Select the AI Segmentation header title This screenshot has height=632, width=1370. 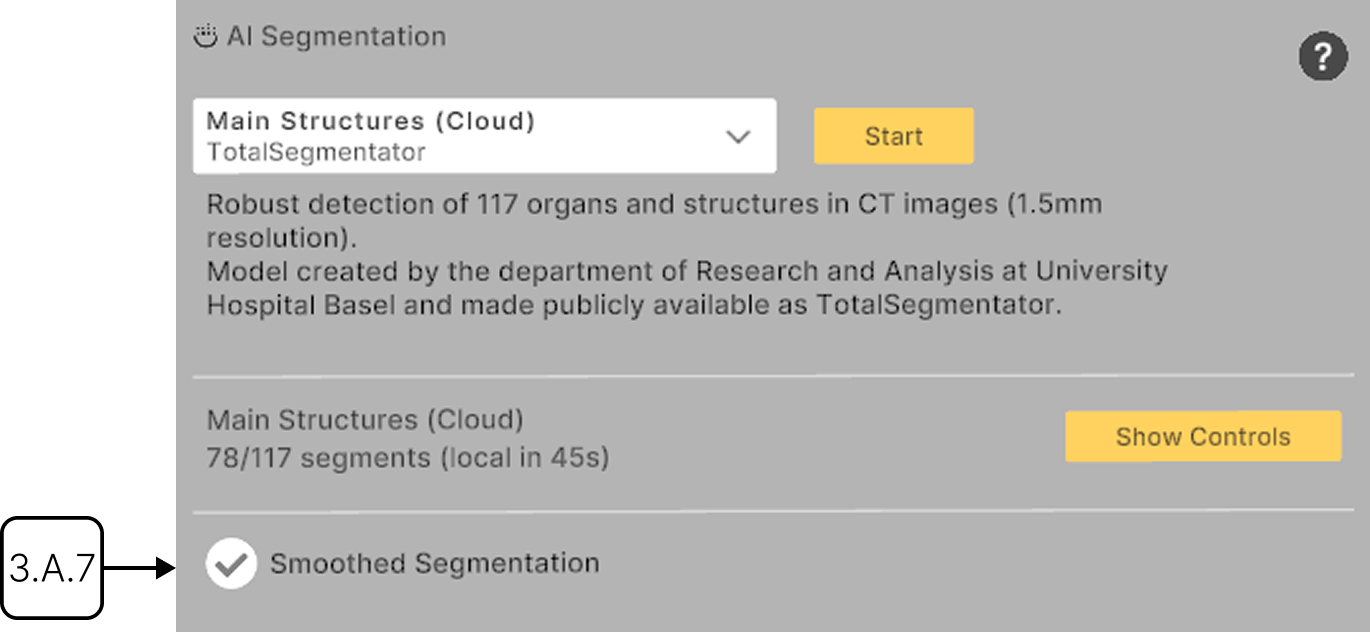pos(336,37)
